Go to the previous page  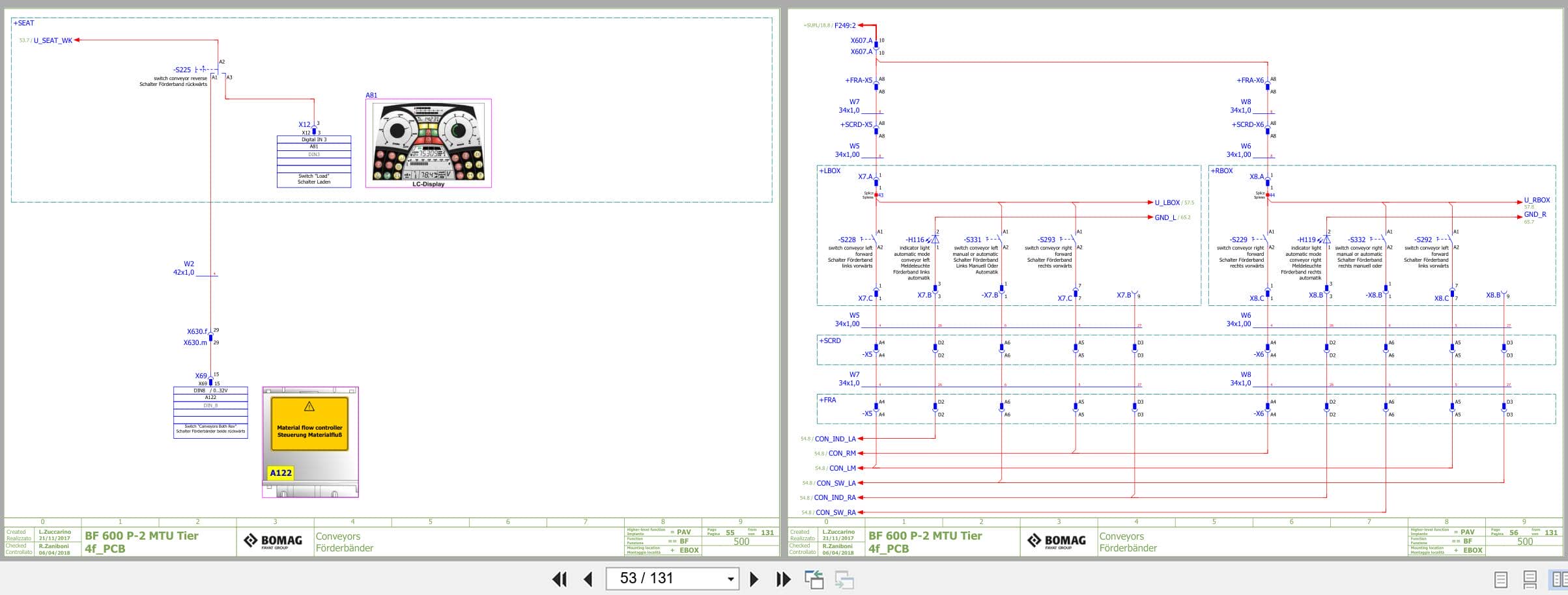pos(588,579)
